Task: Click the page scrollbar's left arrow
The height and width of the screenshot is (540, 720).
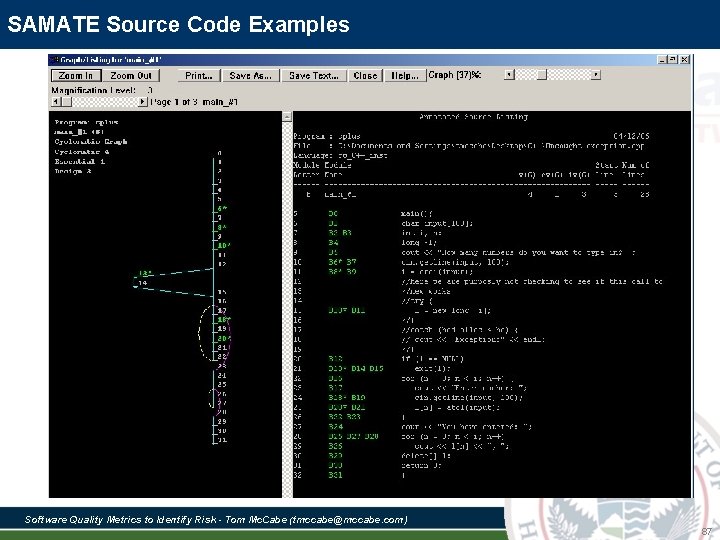Action: point(56,101)
